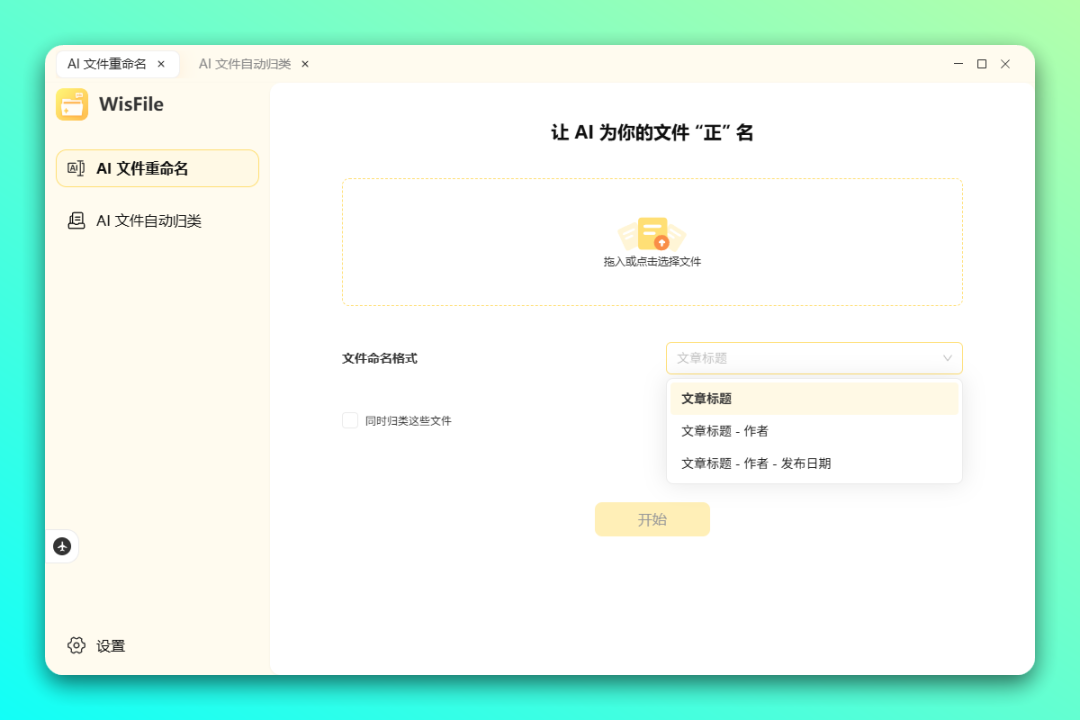
Task: Choose 文章标题 - 作者 naming format
Action: click(724, 431)
